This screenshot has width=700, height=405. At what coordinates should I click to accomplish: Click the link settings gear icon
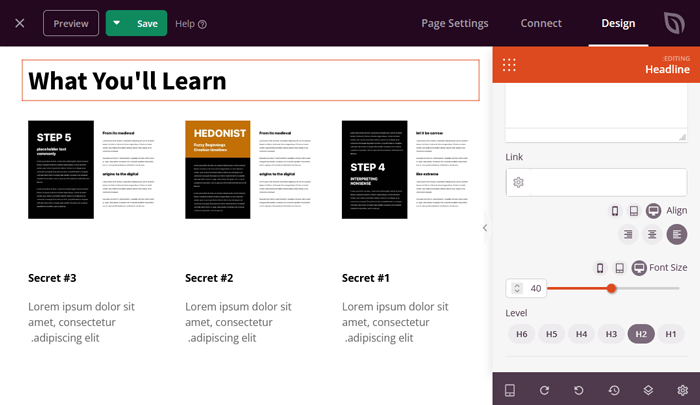click(x=518, y=182)
